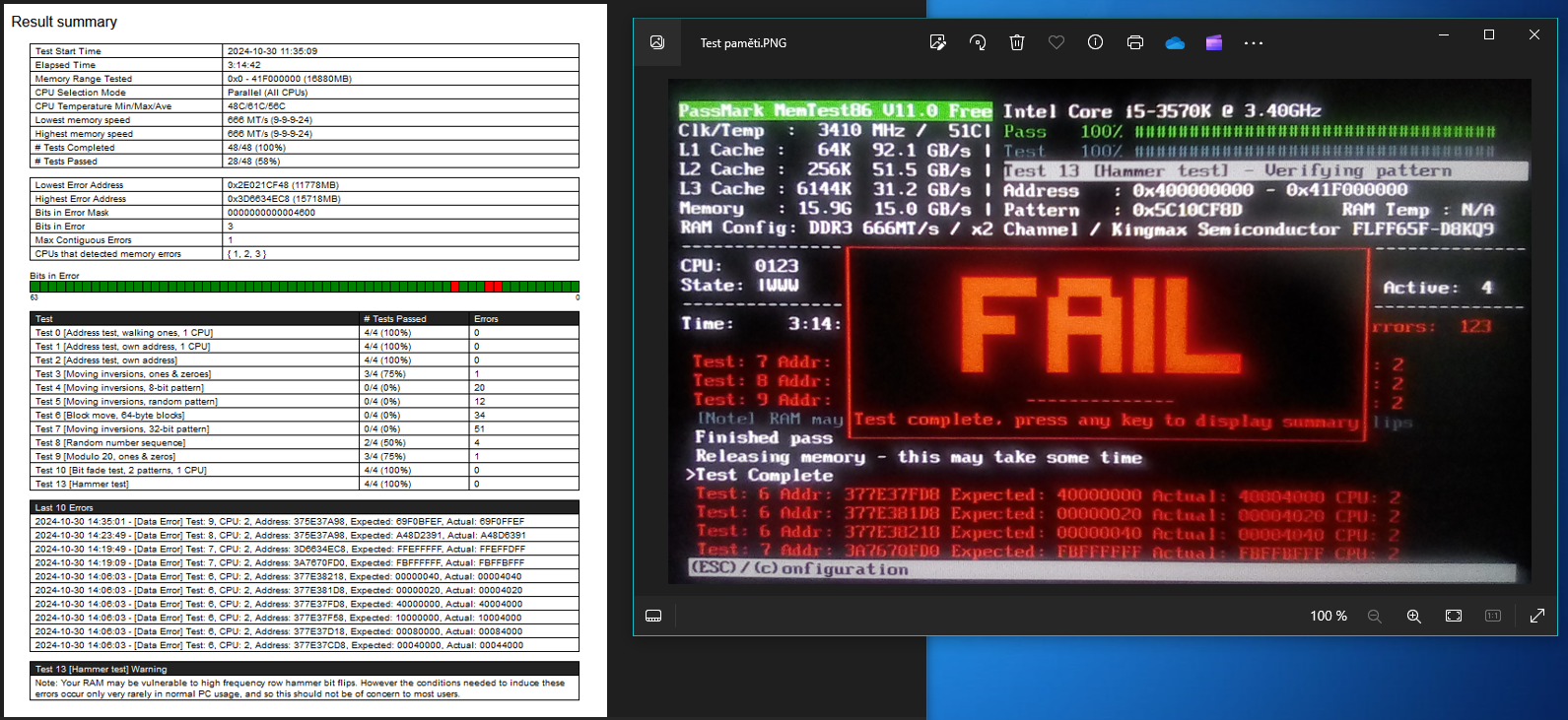
Task: Toggle the favorite heart on the photo
Action: (x=1057, y=42)
